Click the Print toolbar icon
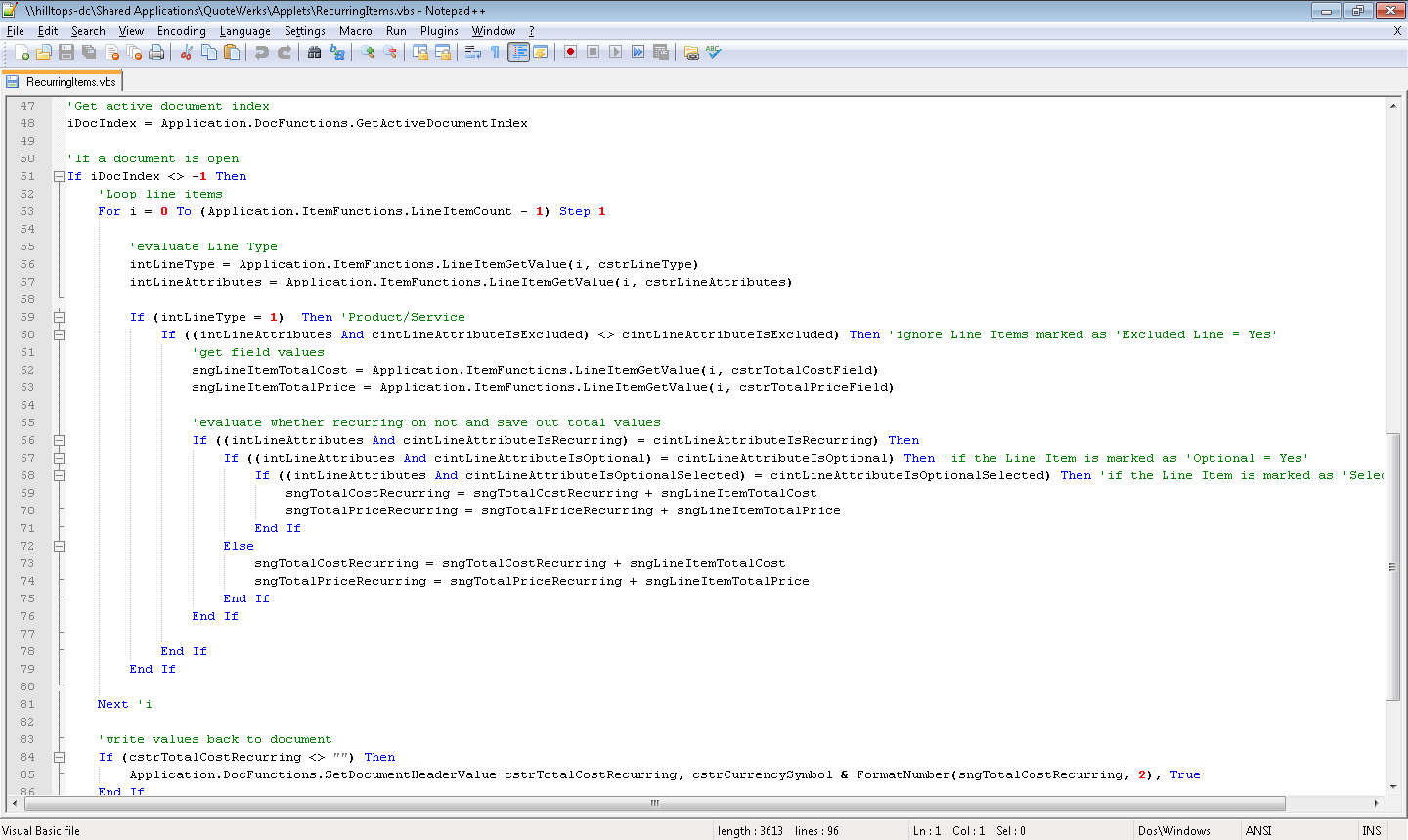The width and height of the screenshot is (1408, 840). 156,52
